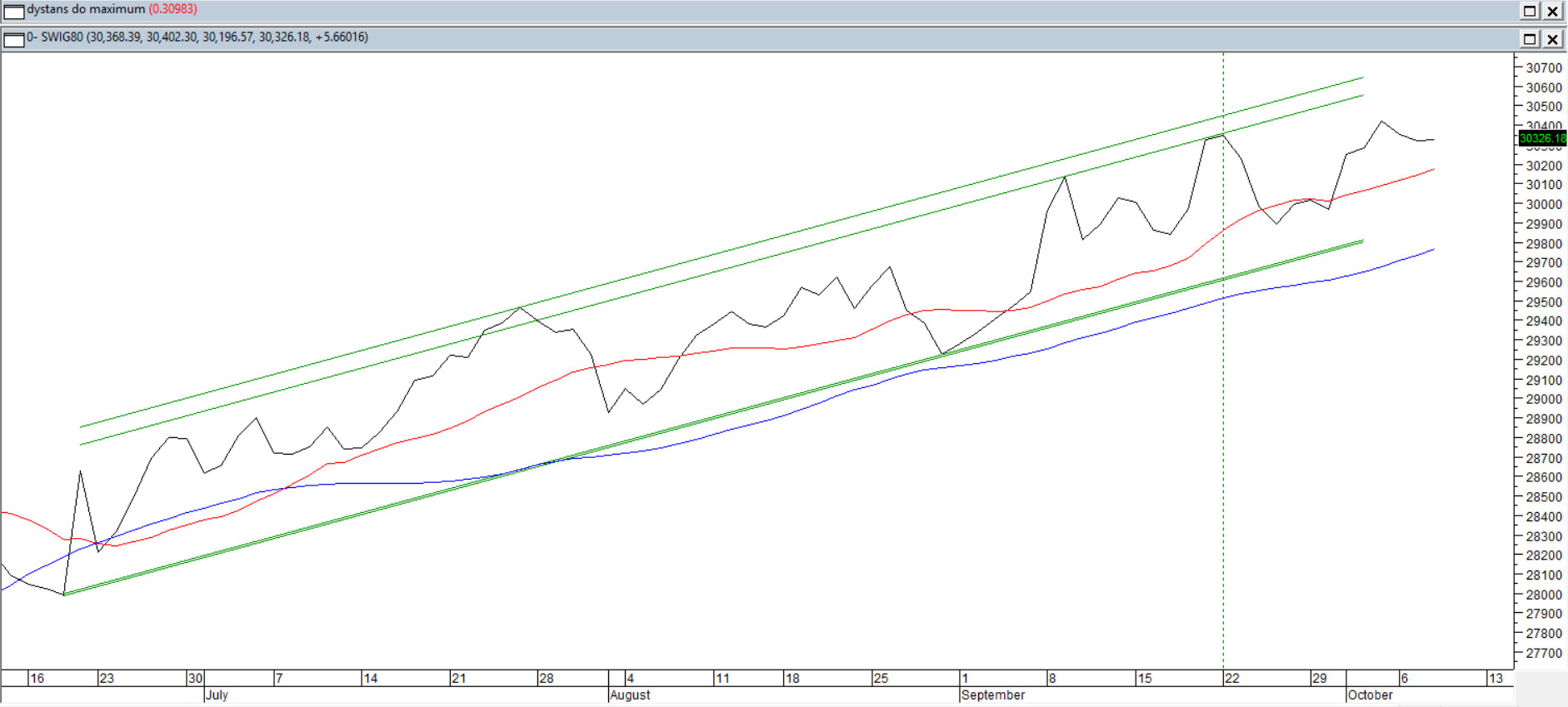Click the 'October' month label on date axis
The width and height of the screenshot is (1568, 707).
tap(1370, 695)
